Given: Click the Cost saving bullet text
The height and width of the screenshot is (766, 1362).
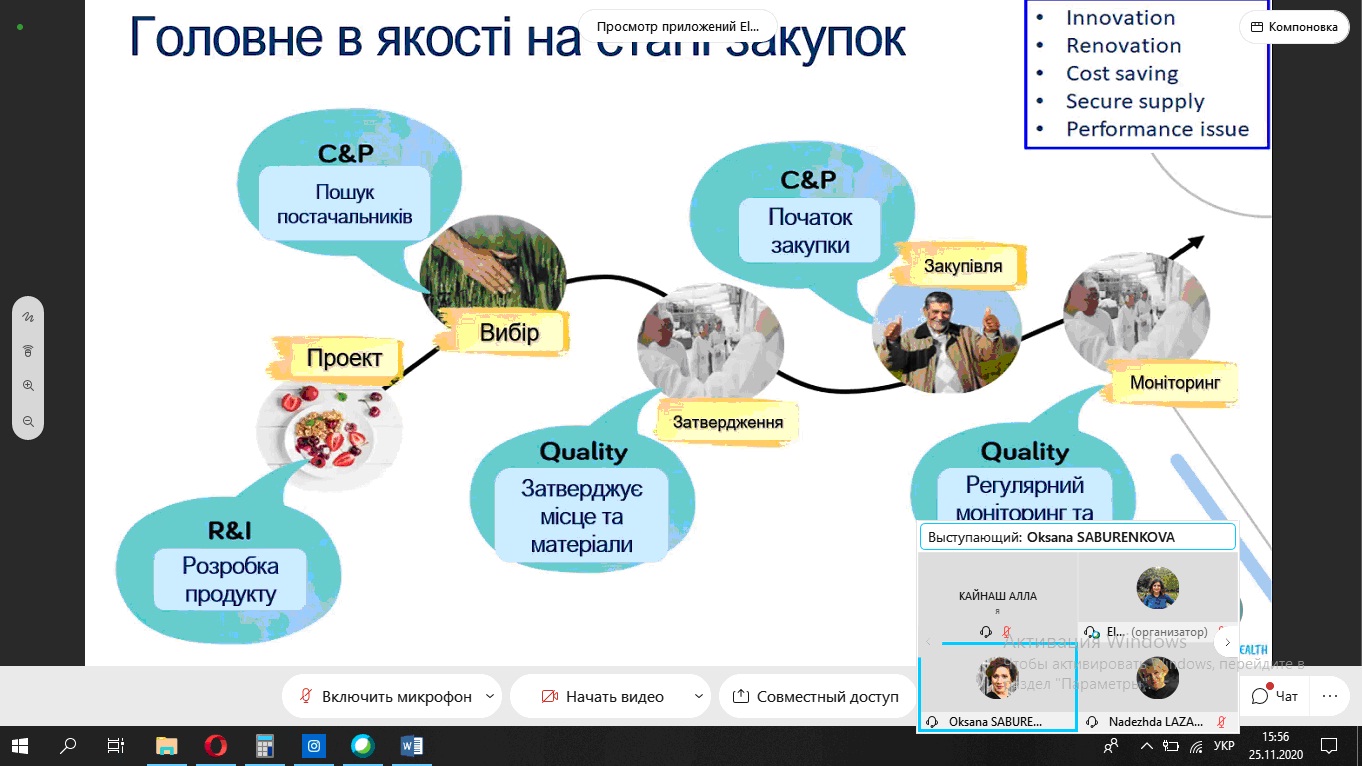Looking at the screenshot, I should (x=1122, y=74).
